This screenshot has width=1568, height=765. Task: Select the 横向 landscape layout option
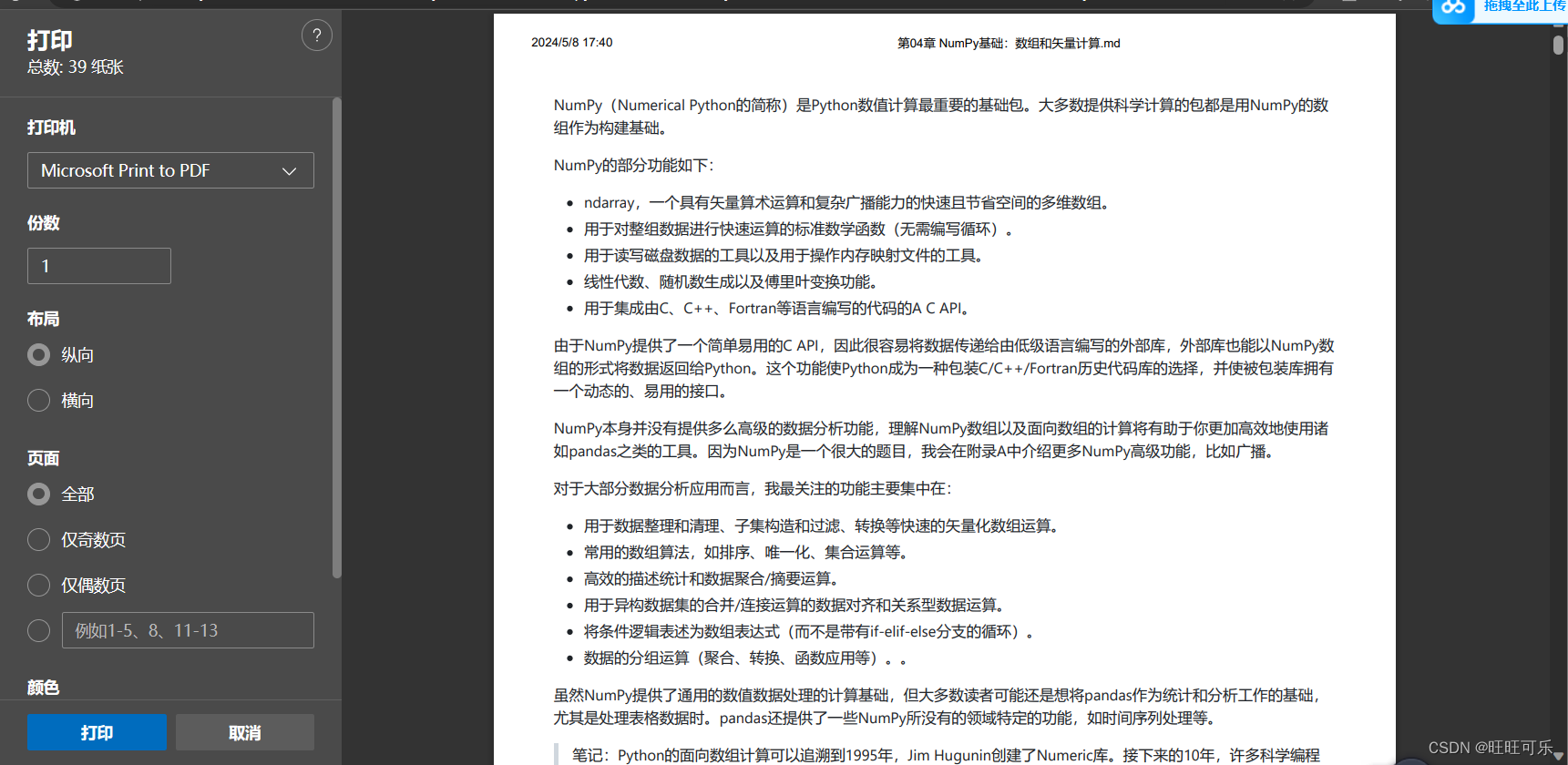[38, 400]
